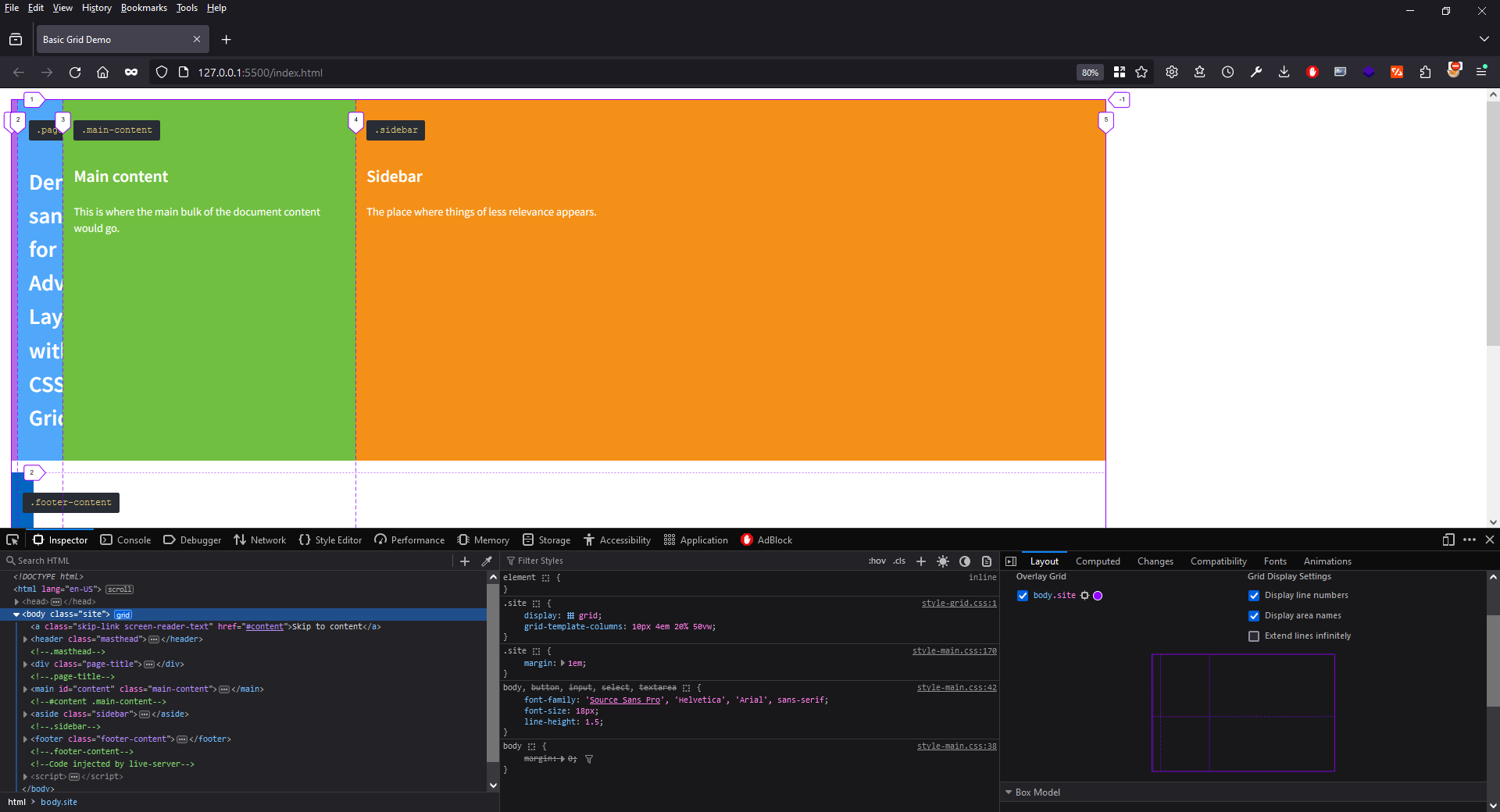This screenshot has width=1500, height=812.
Task: Open the Firefox application hamburger menu
Action: 1481,72
